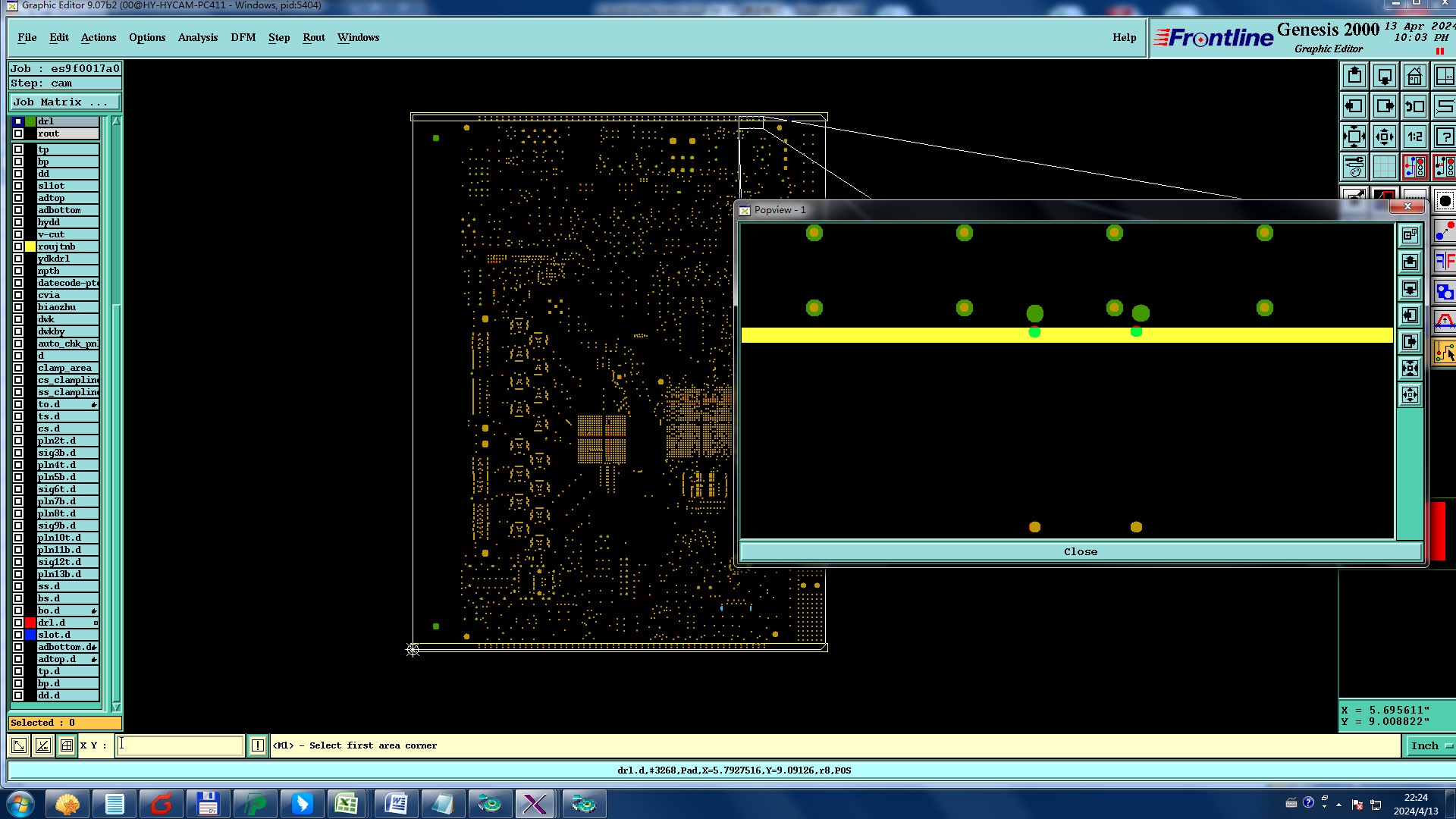Open the Analysis menu

click(197, 37)
